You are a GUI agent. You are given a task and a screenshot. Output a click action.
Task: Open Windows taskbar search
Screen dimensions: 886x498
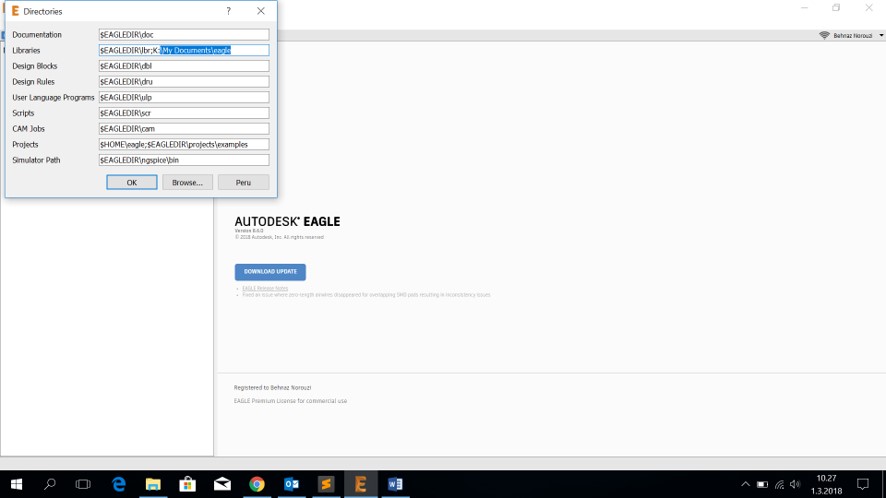(x=50, y=484)
